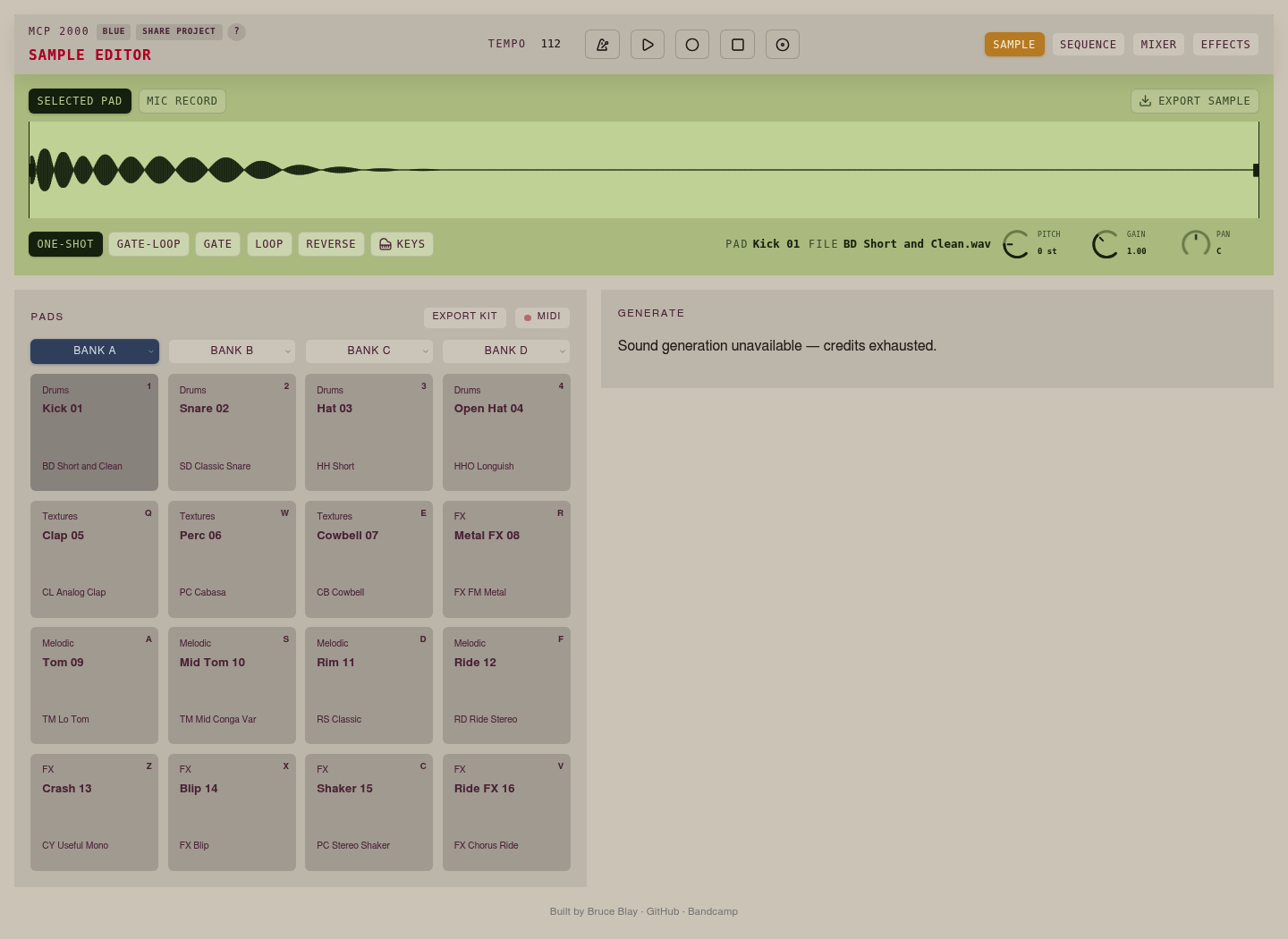
Task: Select the Mid Tom 10 pad
Action: (232, 686)
